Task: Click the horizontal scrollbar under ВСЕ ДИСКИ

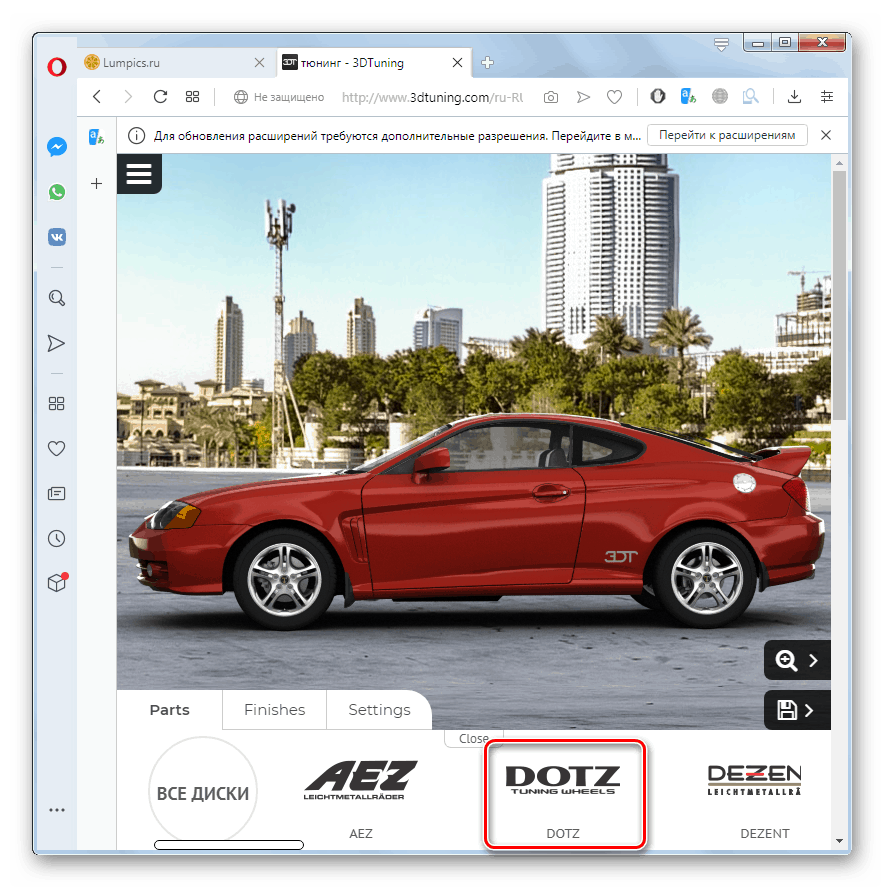Action: tap(228, 845)
